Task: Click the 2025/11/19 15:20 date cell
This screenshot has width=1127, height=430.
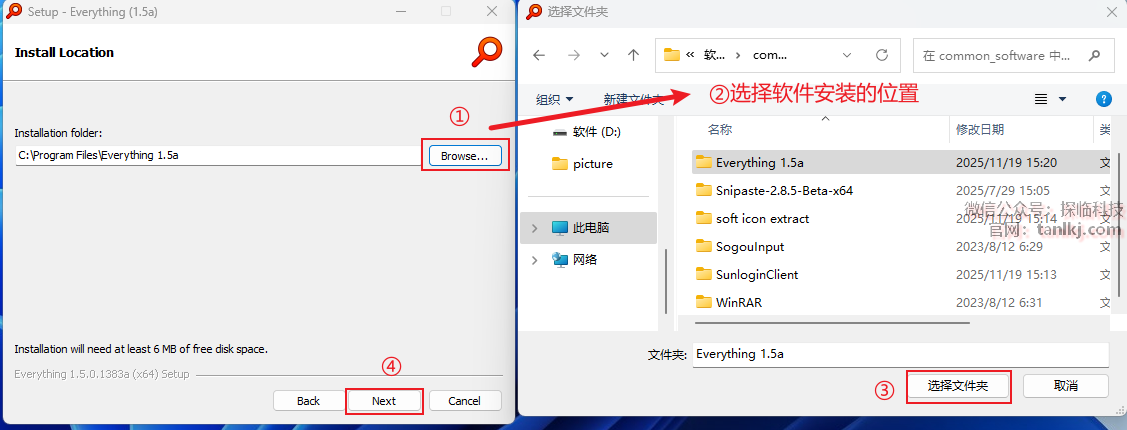Action: (x=1006, y=163)
